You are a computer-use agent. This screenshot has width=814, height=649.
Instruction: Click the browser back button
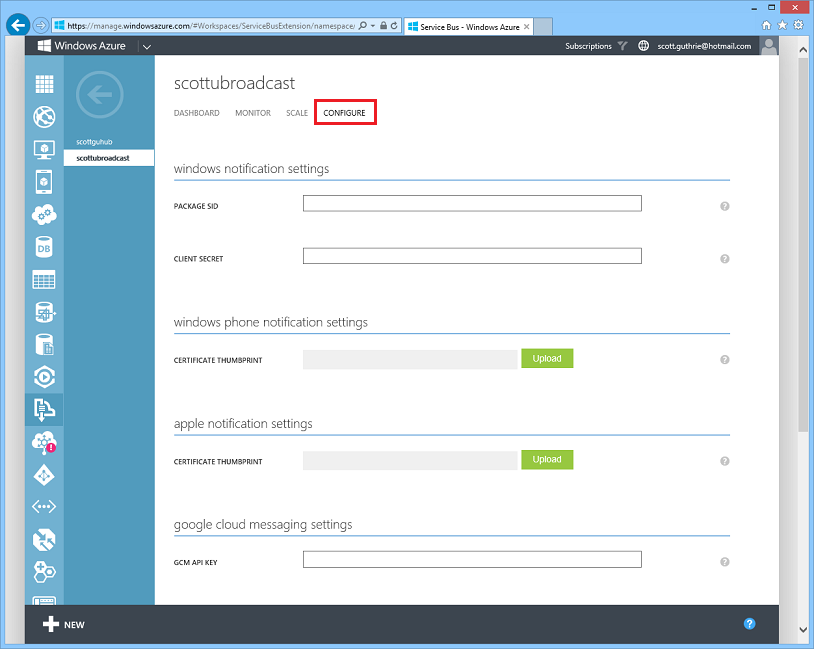click(18, 25)
